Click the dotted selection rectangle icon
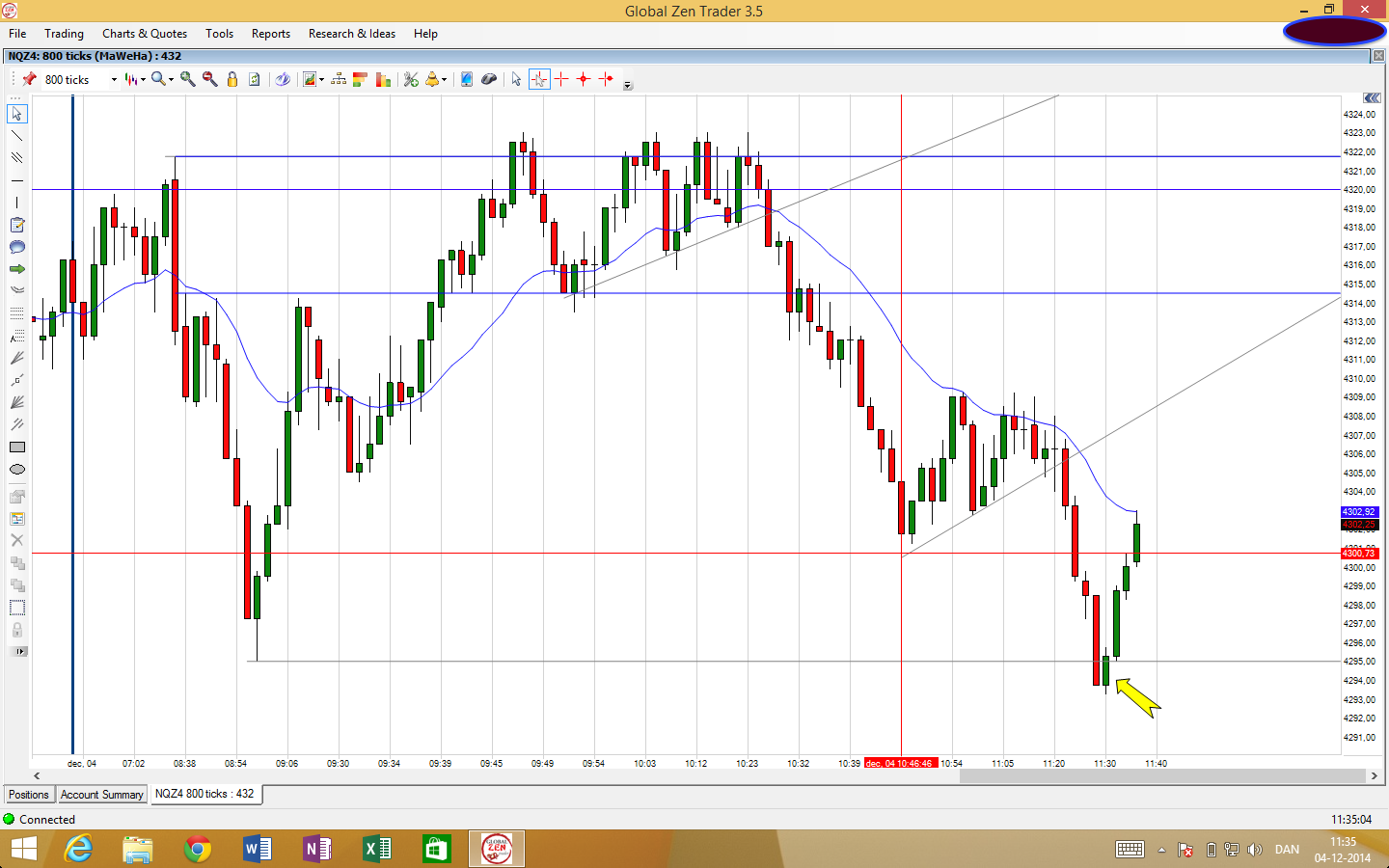 [17, 608]
